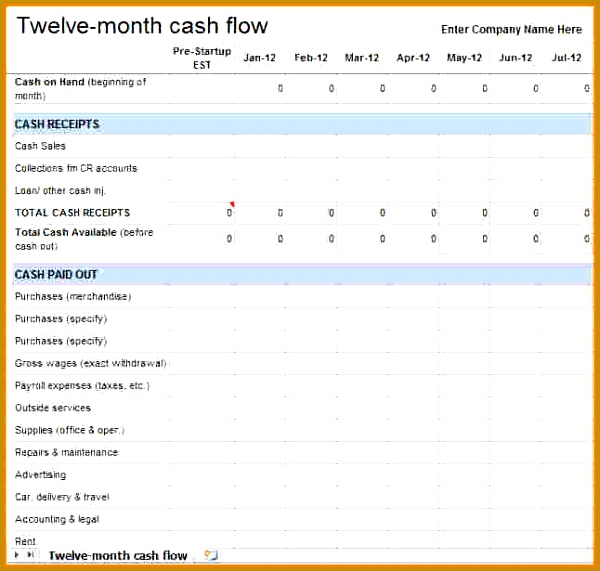Select the Cash on Hand row label
The height and width of the screenshot is (571, 600).
80,88
